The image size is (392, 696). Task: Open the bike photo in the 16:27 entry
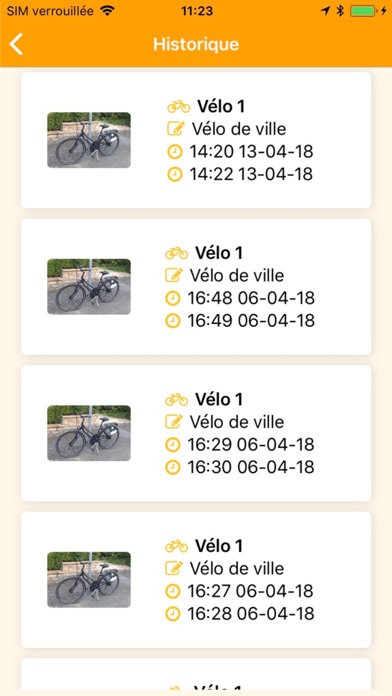click(x=89, y=579)
